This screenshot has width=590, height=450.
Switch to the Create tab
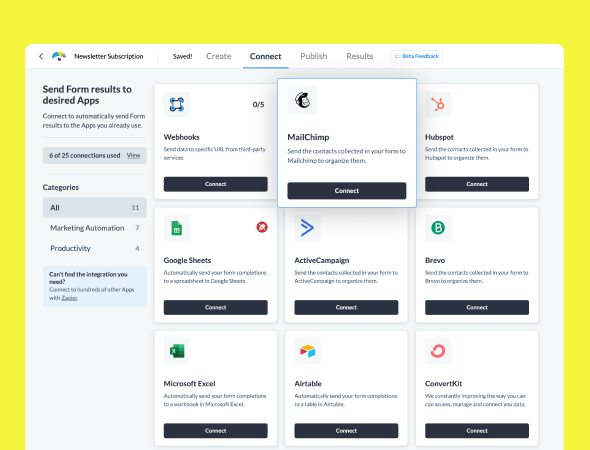click(x=218, y=56)
